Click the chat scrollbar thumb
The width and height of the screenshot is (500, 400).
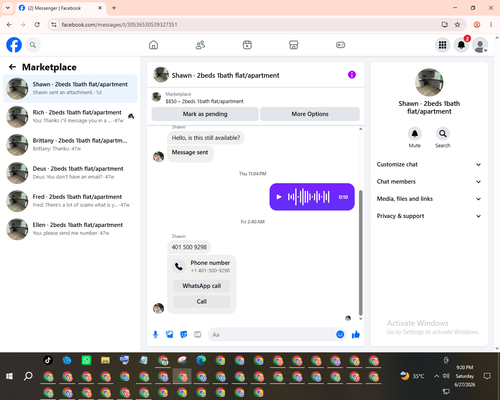tap(360, 252)
